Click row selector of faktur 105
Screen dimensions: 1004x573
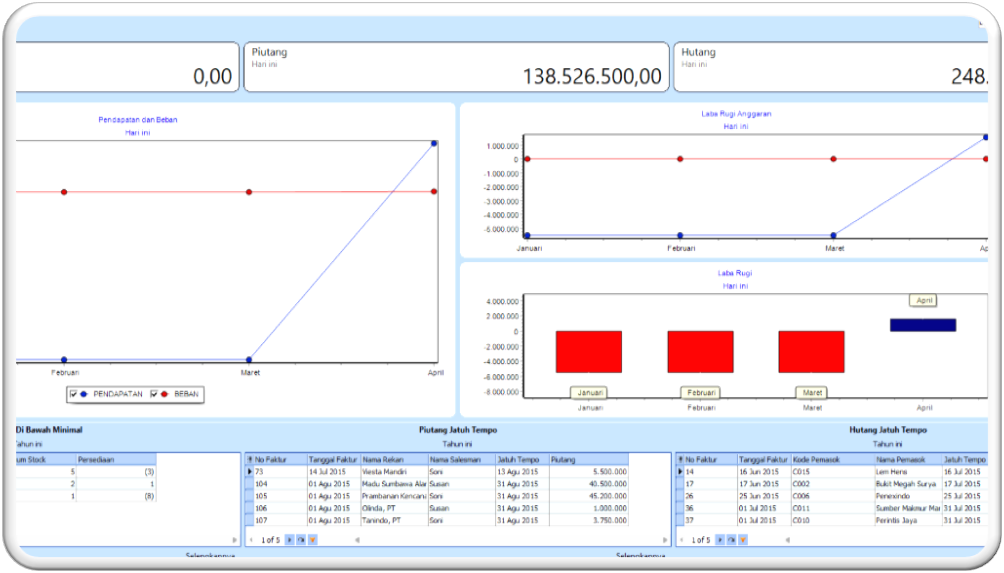[250, 496]
